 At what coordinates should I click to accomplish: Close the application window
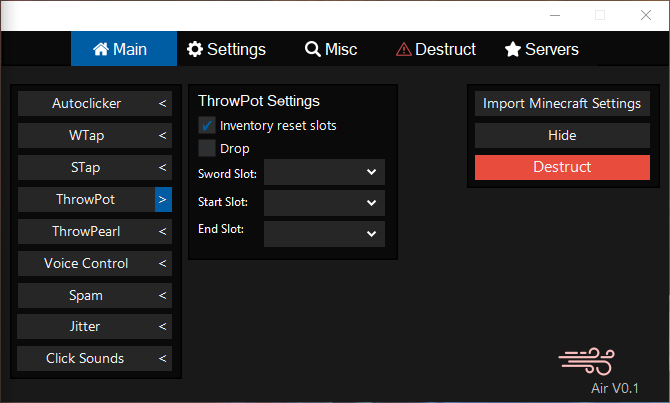tap(646, 15)
